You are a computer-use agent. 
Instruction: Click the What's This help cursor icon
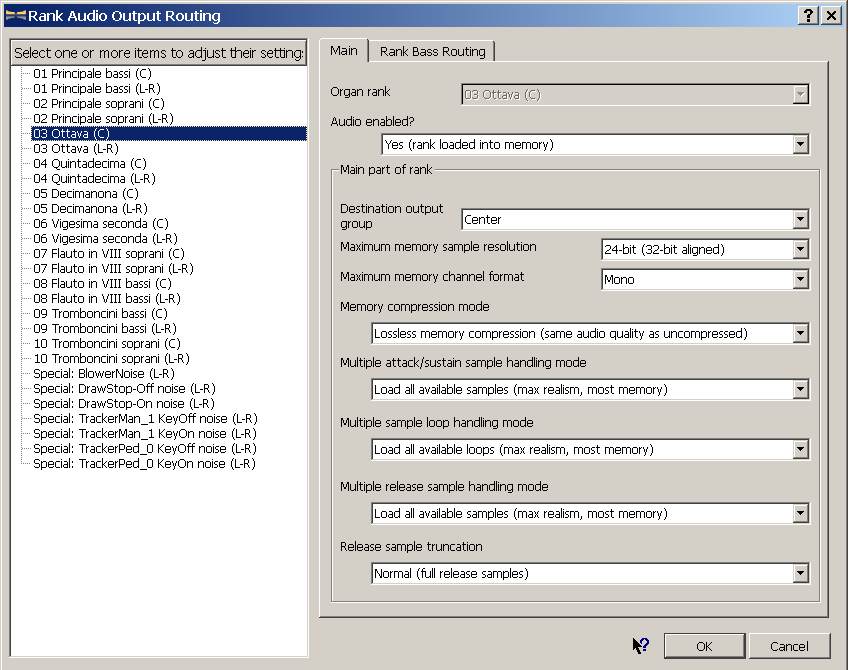[641, 646]
